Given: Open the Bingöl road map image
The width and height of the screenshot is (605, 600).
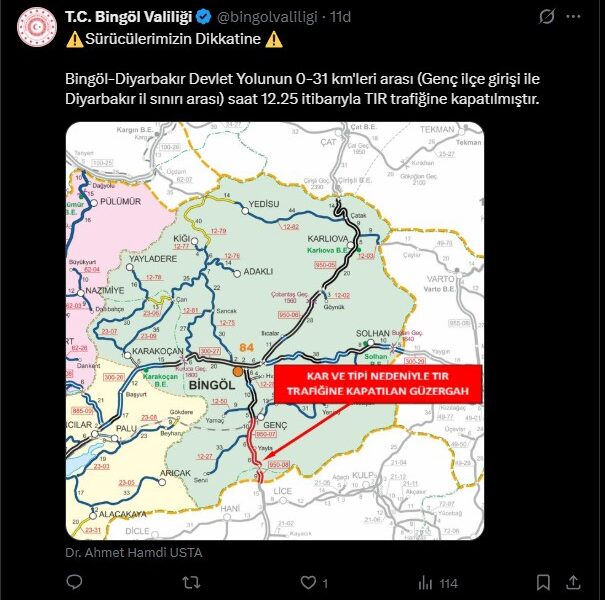Looking at the screenshot, I should [x=275, y=331].
